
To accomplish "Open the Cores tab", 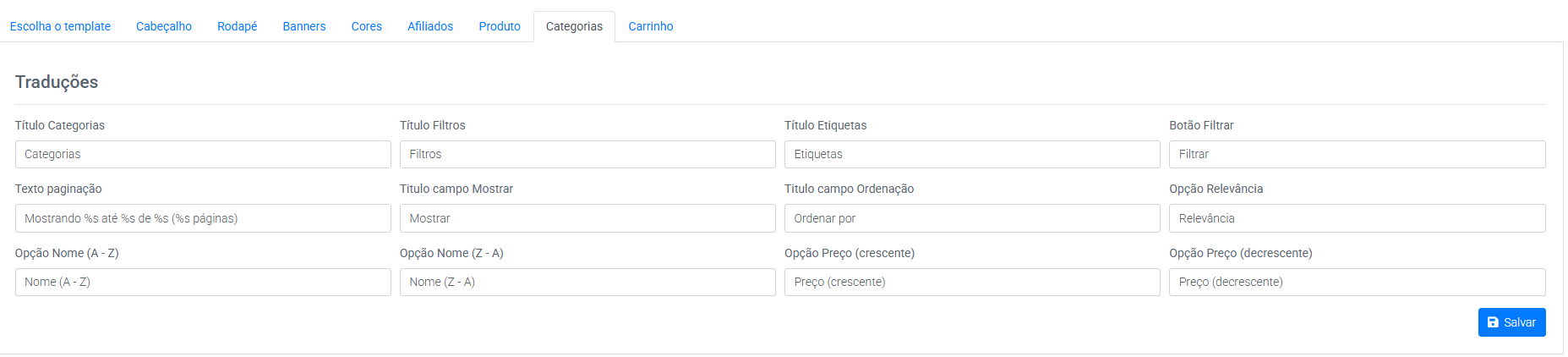I will click(367, 26).
